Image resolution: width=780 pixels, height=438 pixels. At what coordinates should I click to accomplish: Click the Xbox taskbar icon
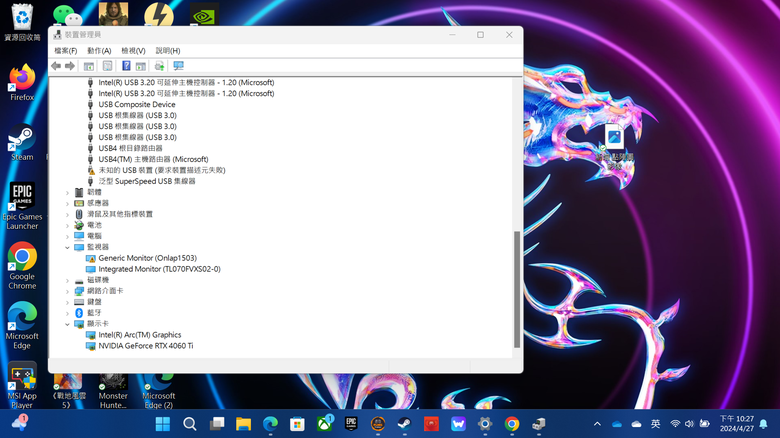324,424
